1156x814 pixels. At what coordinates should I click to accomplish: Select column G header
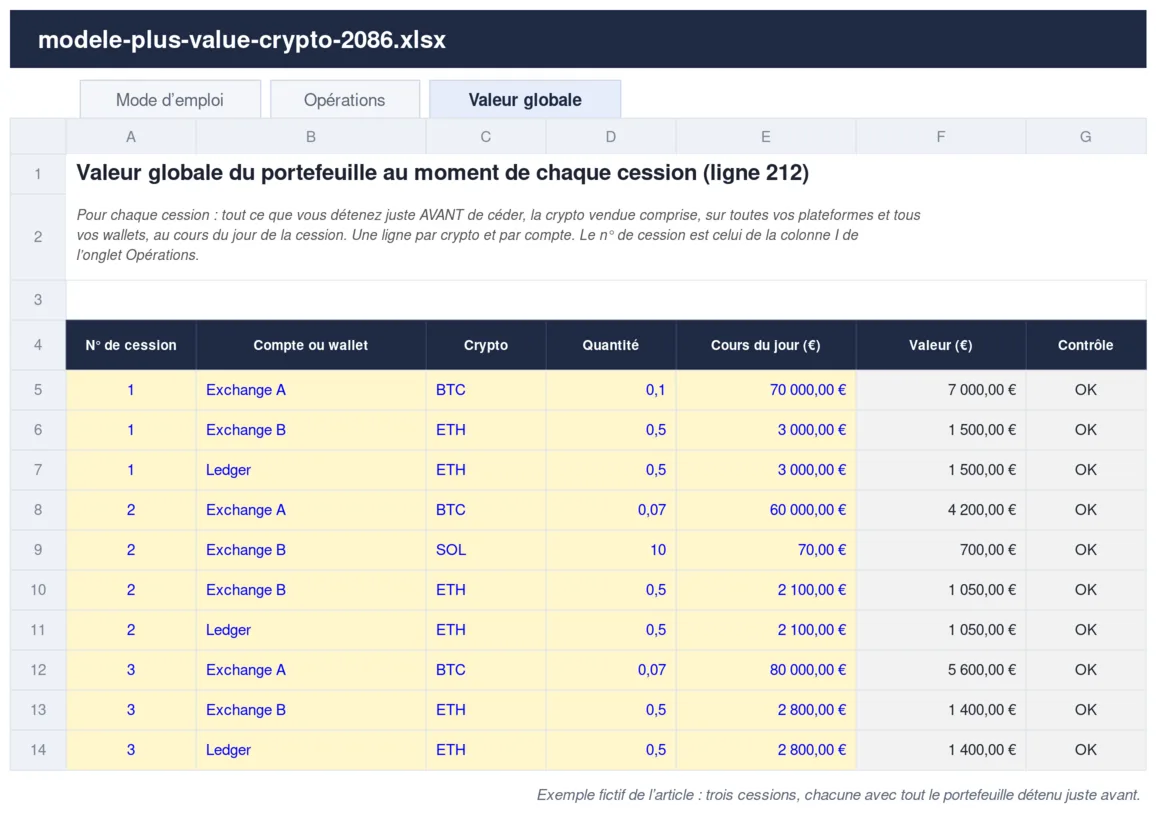1086,136
